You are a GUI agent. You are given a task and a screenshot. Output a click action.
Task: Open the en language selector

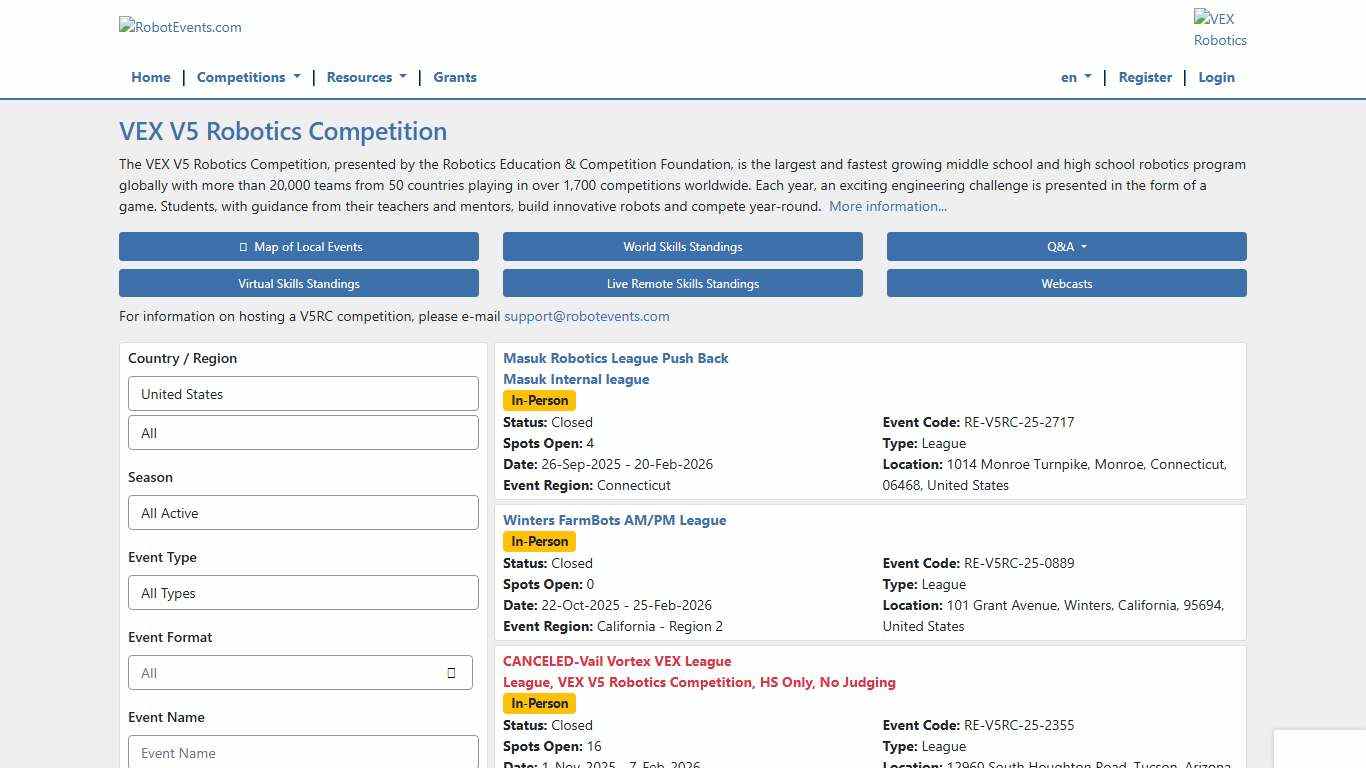click(x=1075, y=77)
